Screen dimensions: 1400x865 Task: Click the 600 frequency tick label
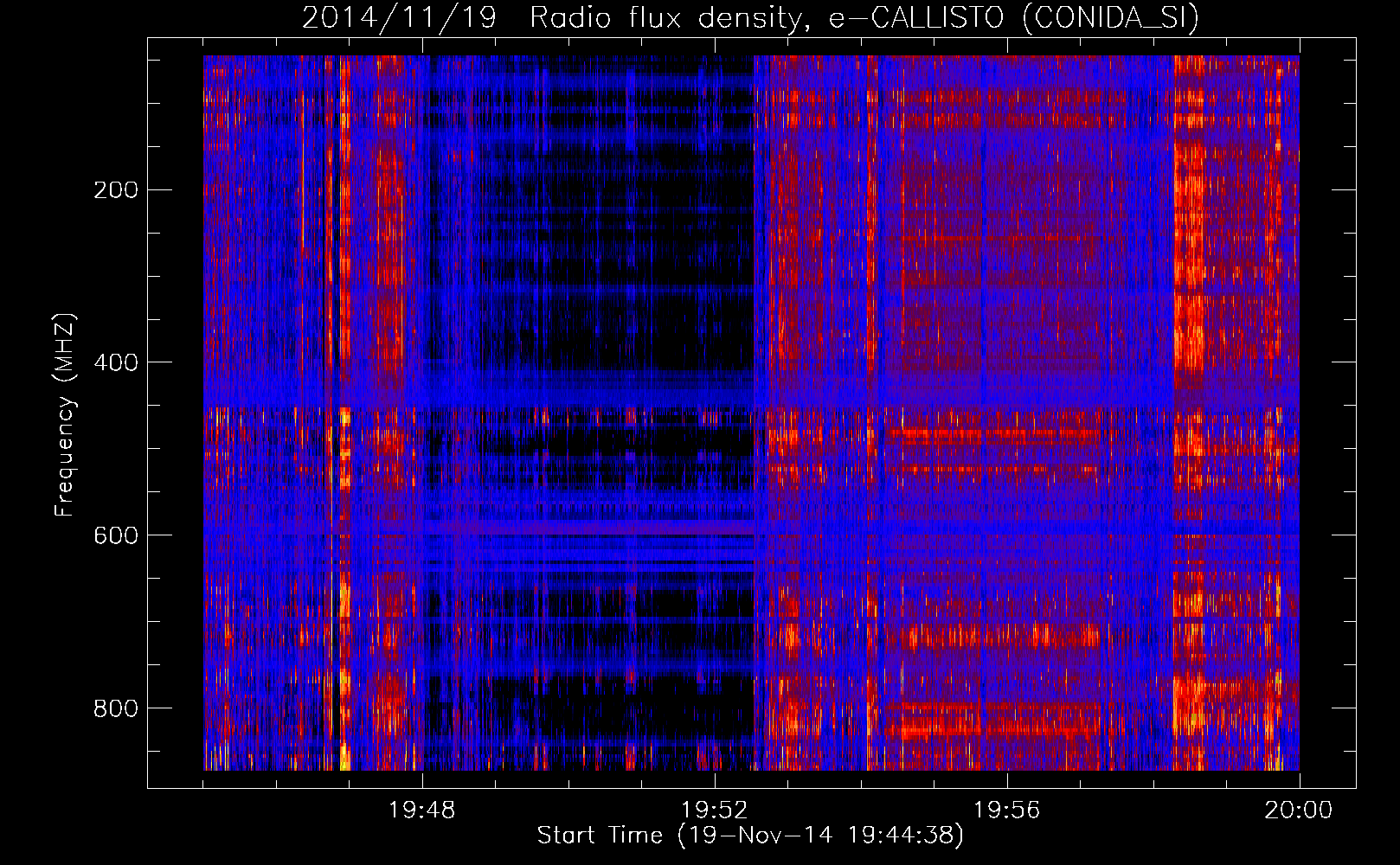[x=116, y=535]
